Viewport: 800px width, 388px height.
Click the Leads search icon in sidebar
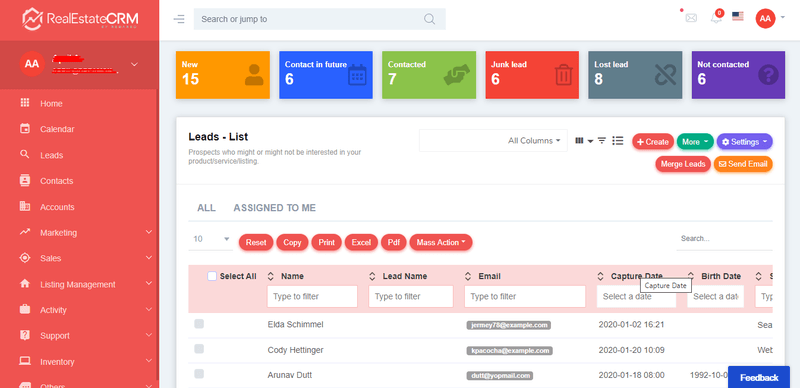point(24,154)
